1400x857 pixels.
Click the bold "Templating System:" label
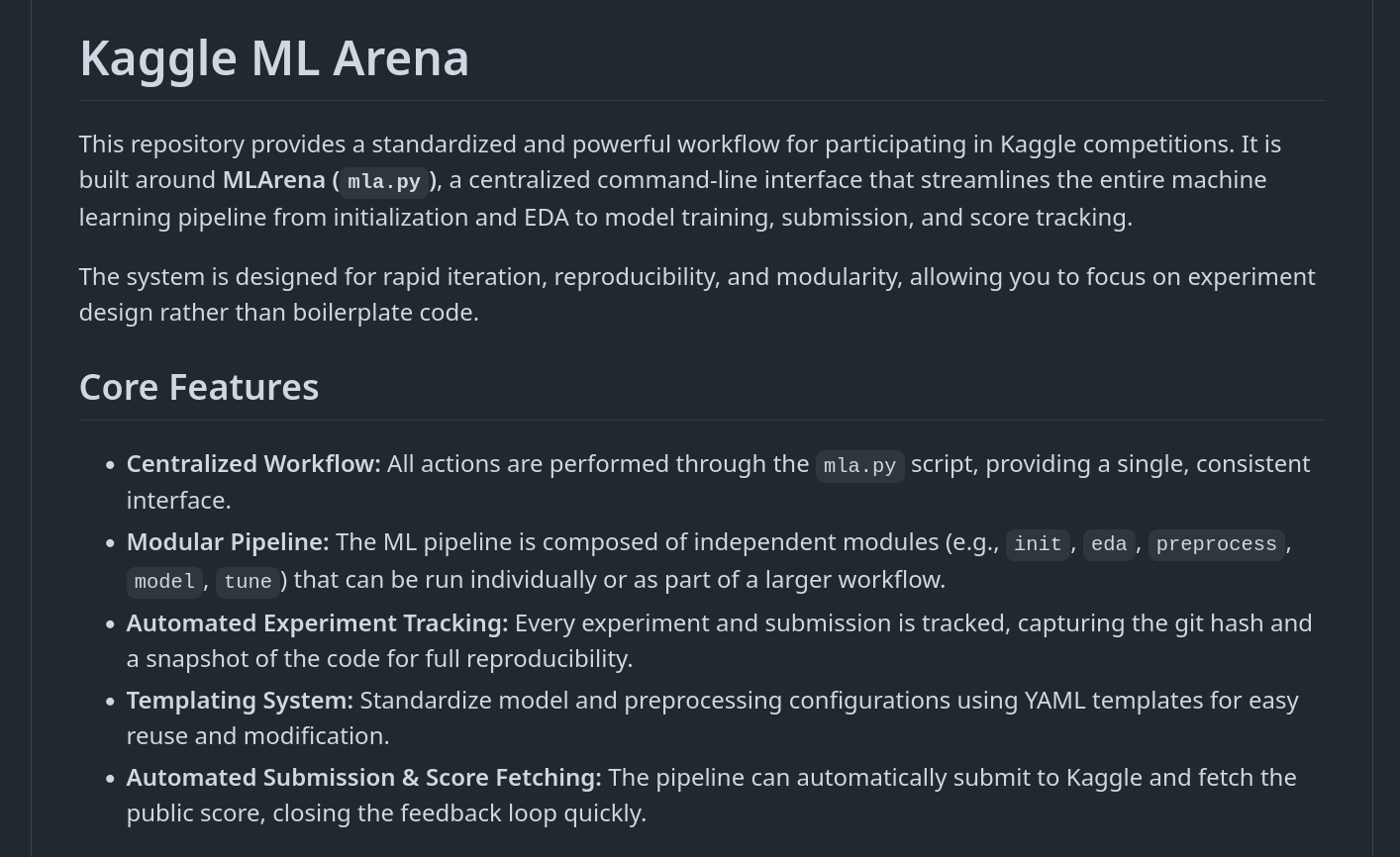pyautogui.click(x=240, y=701)
